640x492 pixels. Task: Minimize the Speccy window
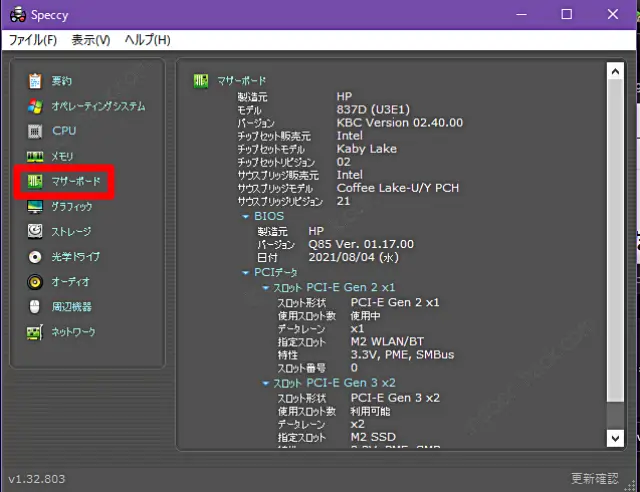point(521,15)
